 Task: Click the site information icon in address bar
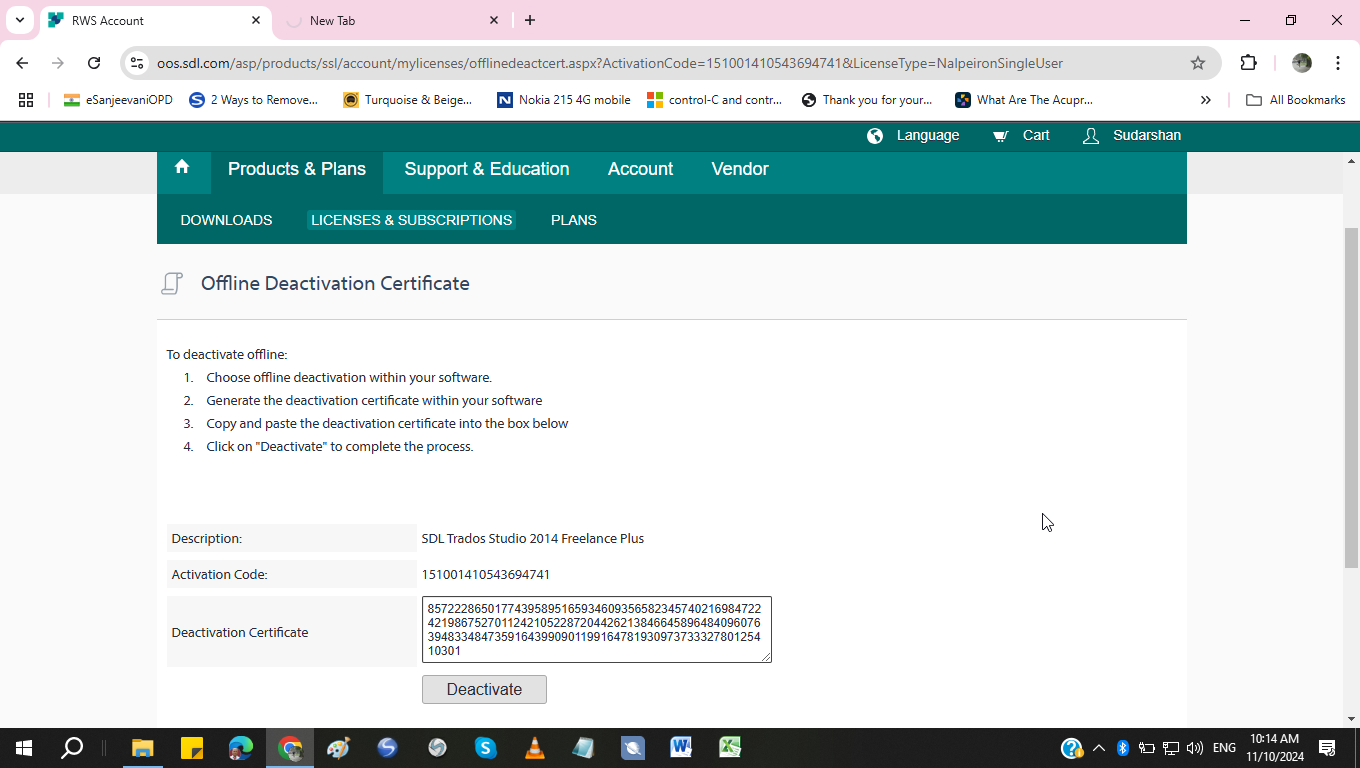[x=138, y=63]
